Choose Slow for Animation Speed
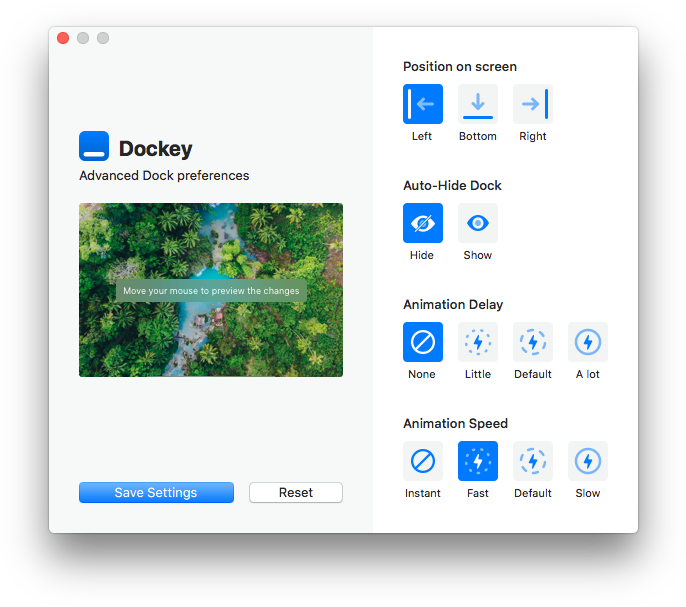 pyautogui.click(x=588, y=461)
